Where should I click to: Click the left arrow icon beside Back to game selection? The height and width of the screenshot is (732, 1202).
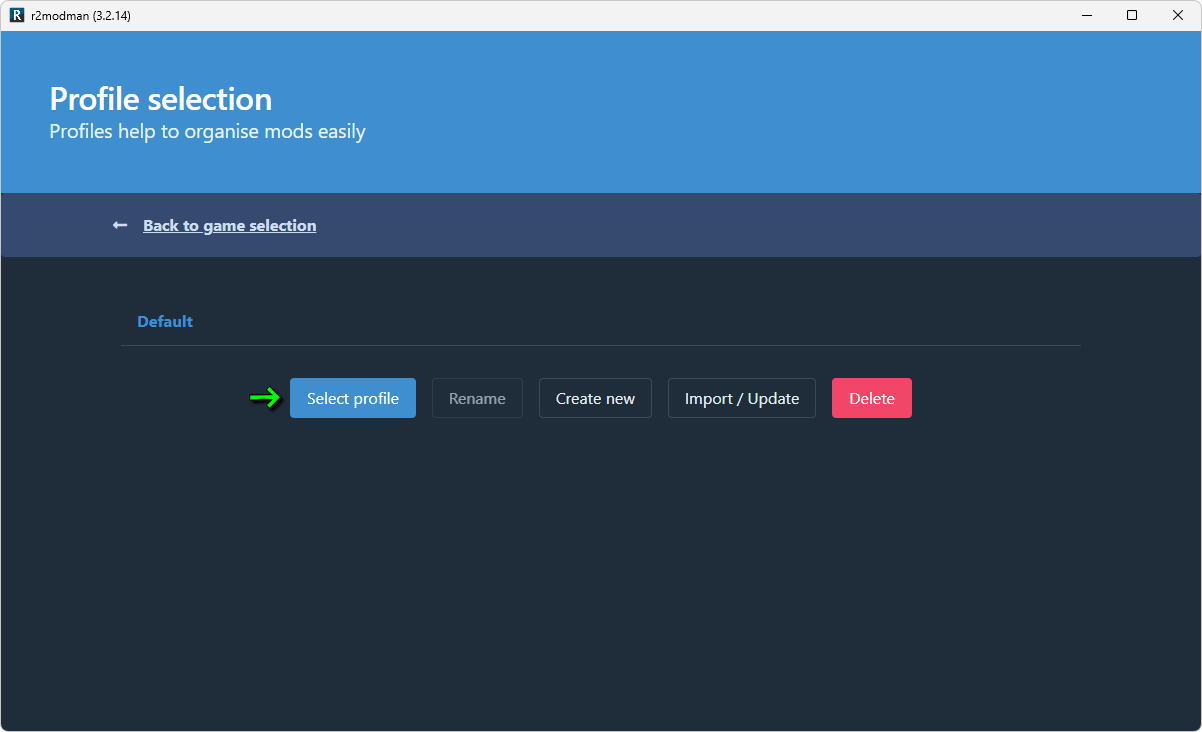(120, 226)
